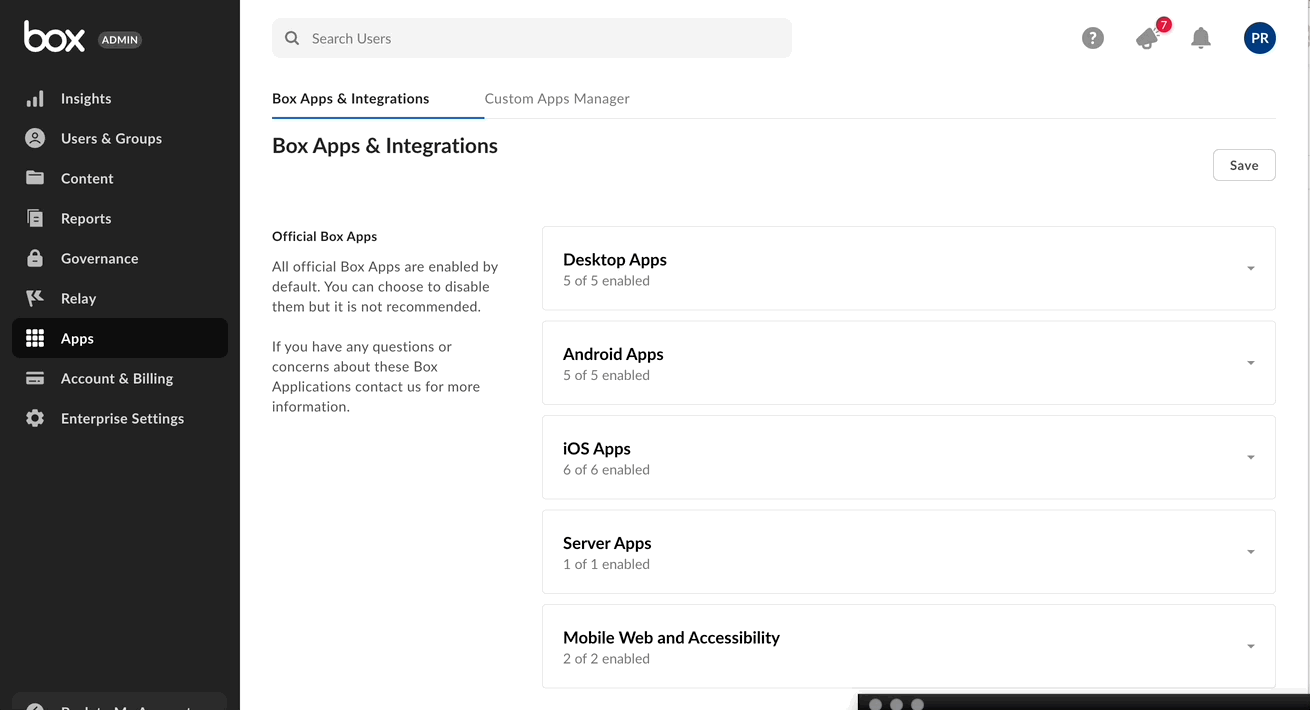Click the iOS Apps heading
This screenshot has height=710, width=1310.
coord(597,449)
